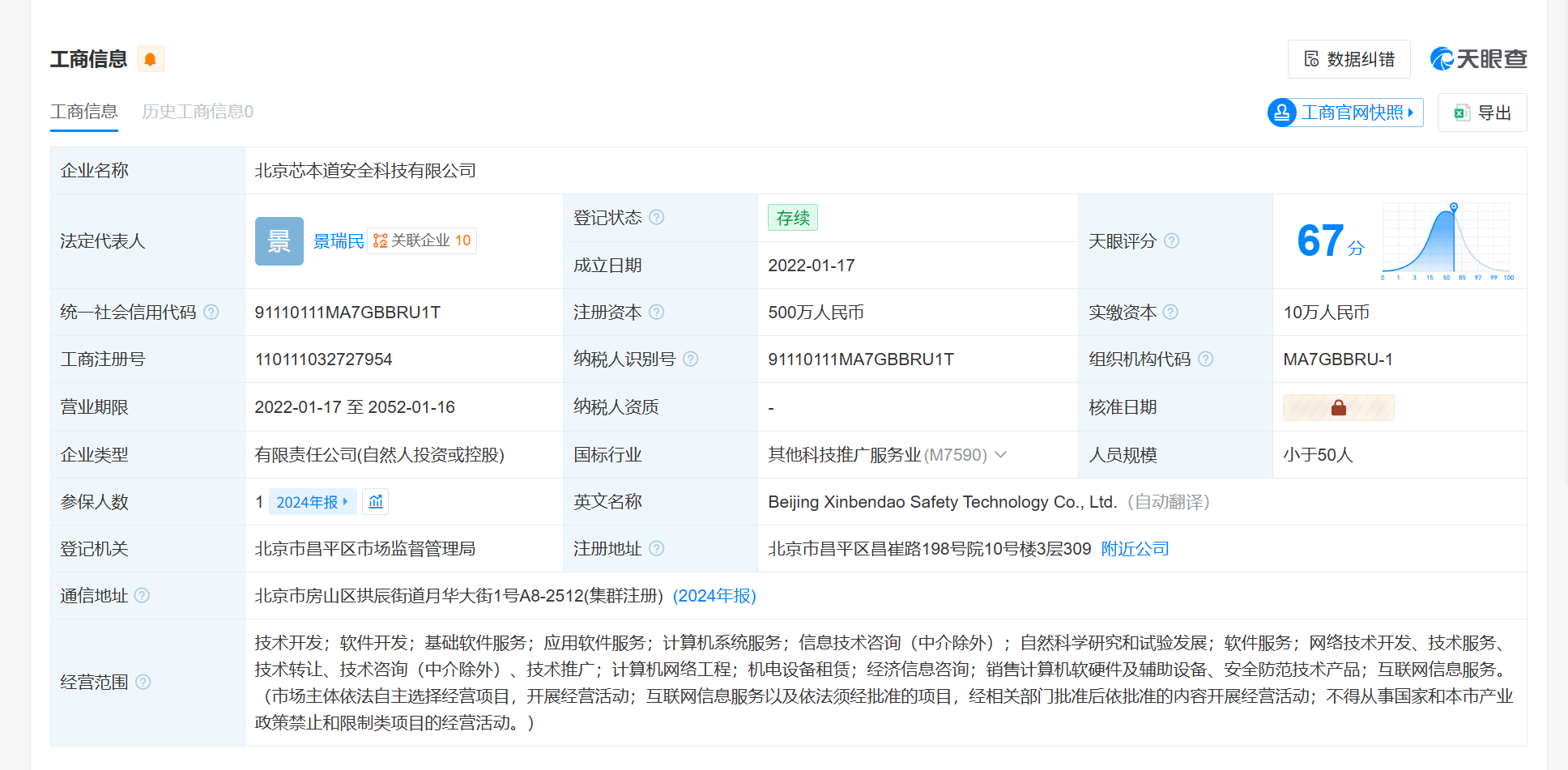
Task: Click the help icon beside 纳税人识别号
Action: [x=690, y=359]
